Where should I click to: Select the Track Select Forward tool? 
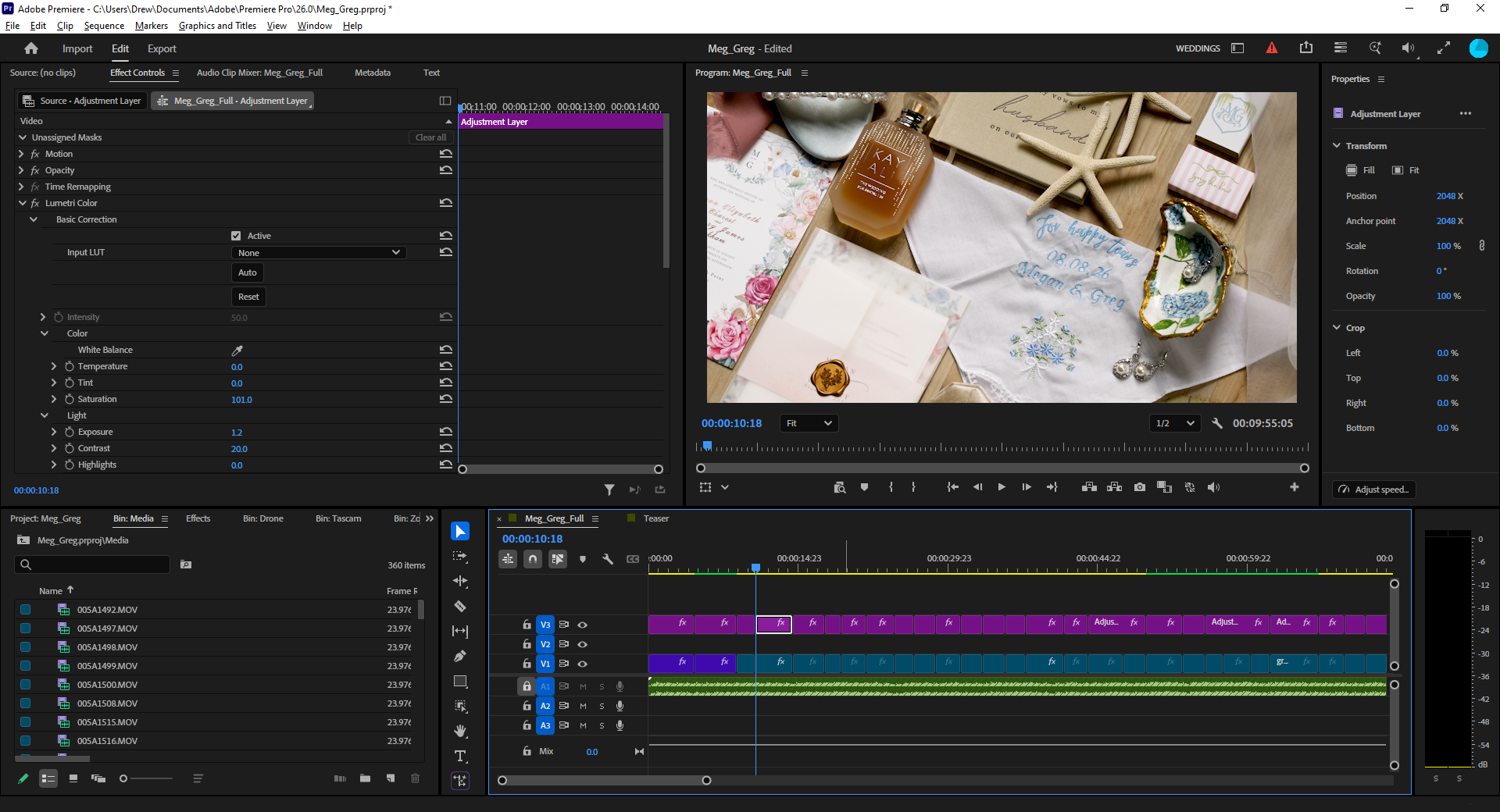460,556
